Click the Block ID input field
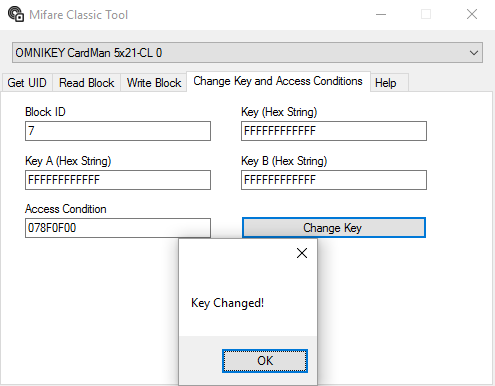This screenshot has width=495, height=386. pos(118,131)
